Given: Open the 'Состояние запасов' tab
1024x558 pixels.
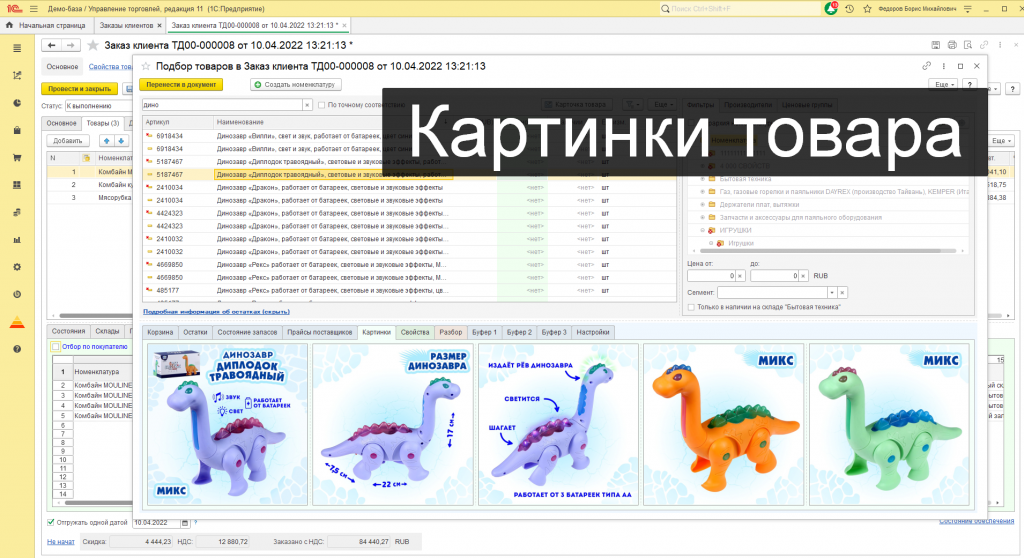Looking at the screenshot, I should 247,332.
